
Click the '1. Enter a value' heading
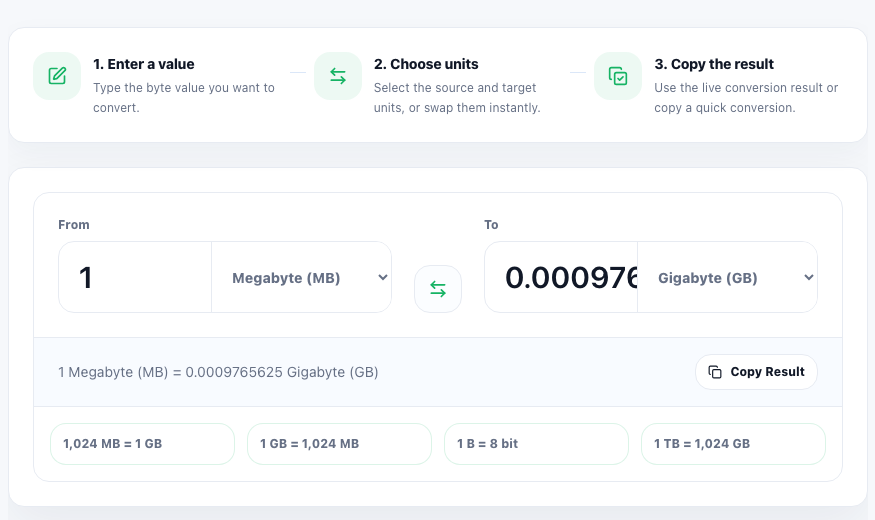[x=144, y=64]
